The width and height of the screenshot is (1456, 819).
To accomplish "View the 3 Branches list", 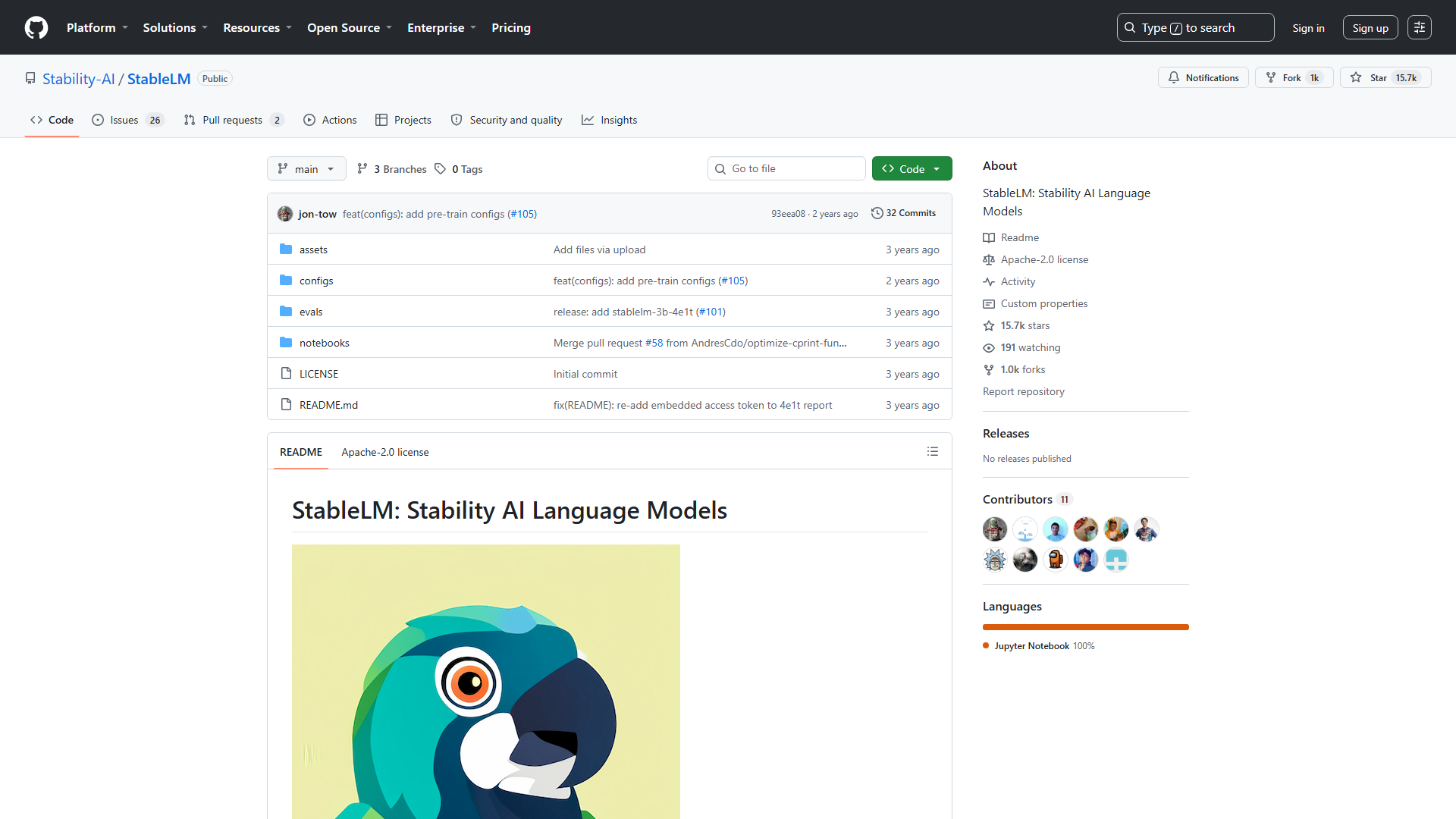I will [x=392, y=169].
